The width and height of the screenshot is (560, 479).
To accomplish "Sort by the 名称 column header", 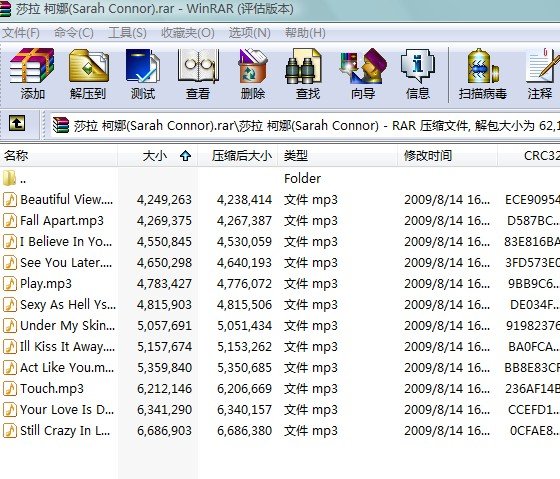I will (59, 156).
